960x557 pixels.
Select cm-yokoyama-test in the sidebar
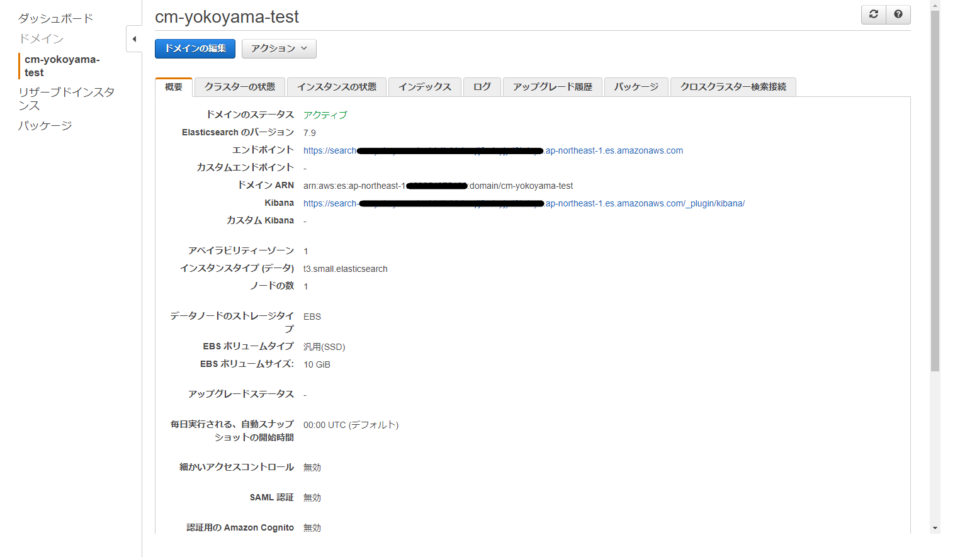pyautogui.click(x=62, y=66)
